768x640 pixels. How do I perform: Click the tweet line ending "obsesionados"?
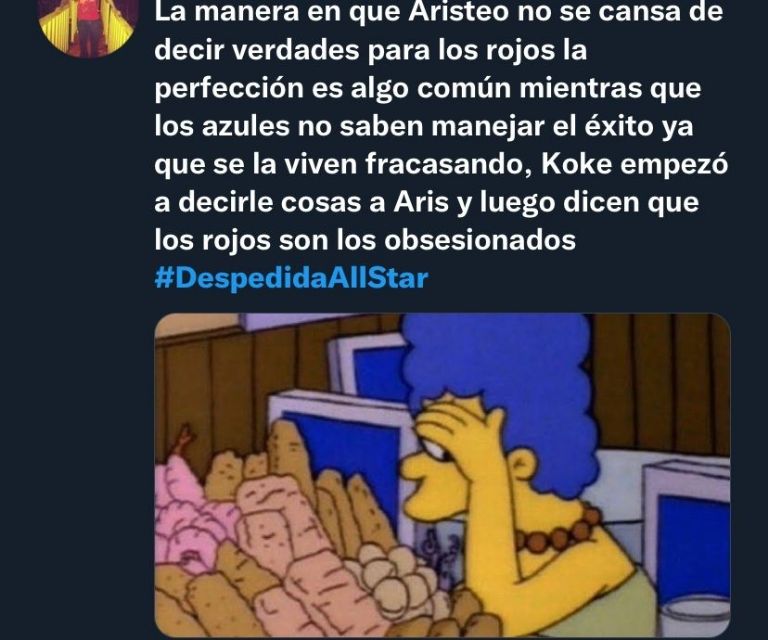coord(365,240)
